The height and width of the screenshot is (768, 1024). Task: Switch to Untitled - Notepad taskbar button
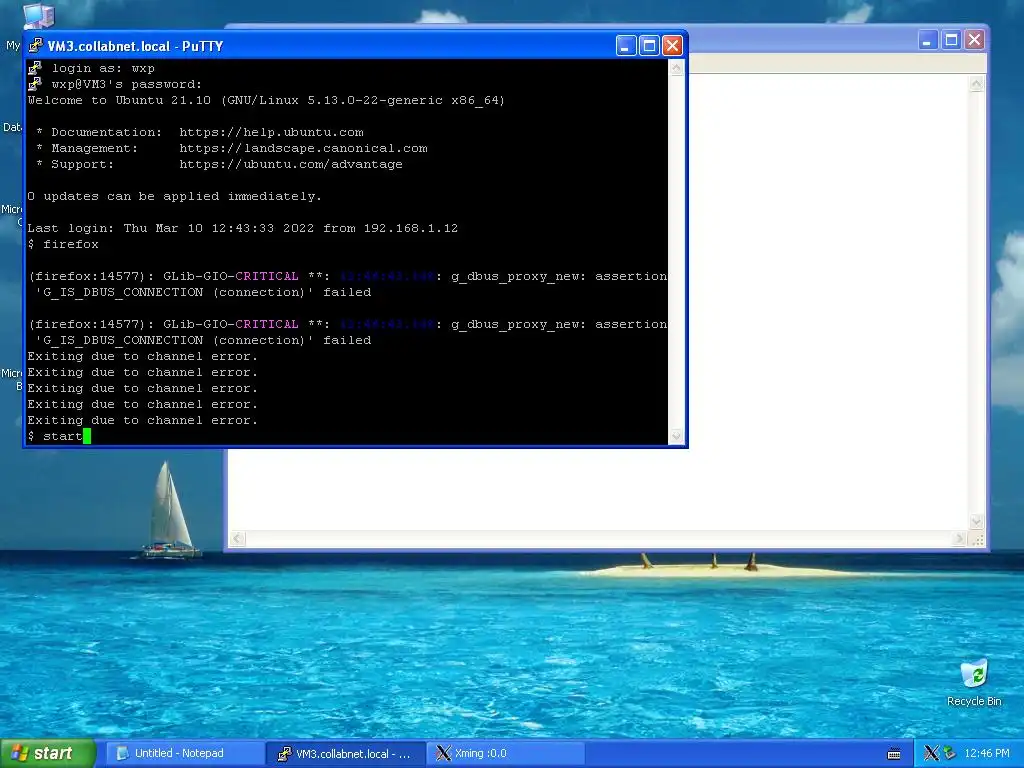click(185, 754)
